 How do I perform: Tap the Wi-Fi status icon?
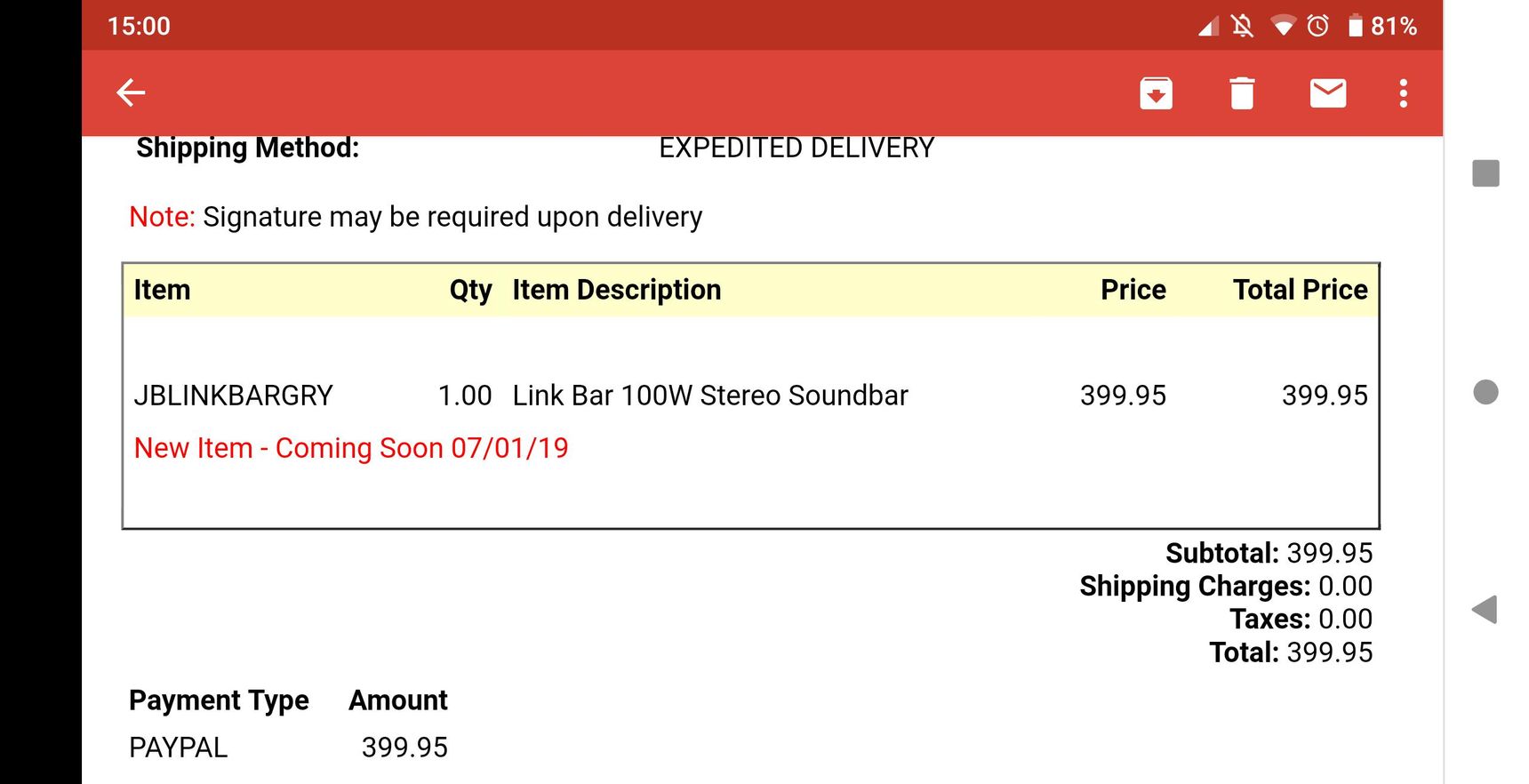pos(1283,26)
